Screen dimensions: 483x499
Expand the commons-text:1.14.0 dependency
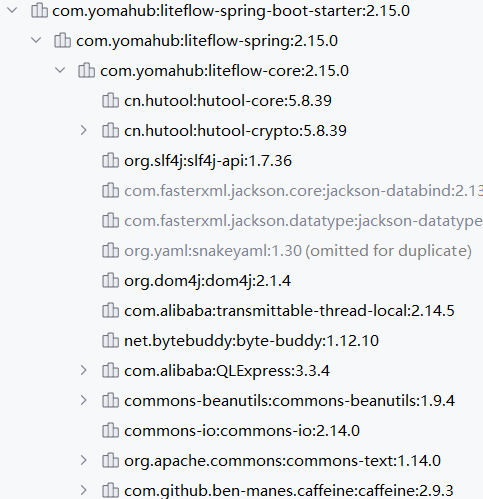pos(84,460)
